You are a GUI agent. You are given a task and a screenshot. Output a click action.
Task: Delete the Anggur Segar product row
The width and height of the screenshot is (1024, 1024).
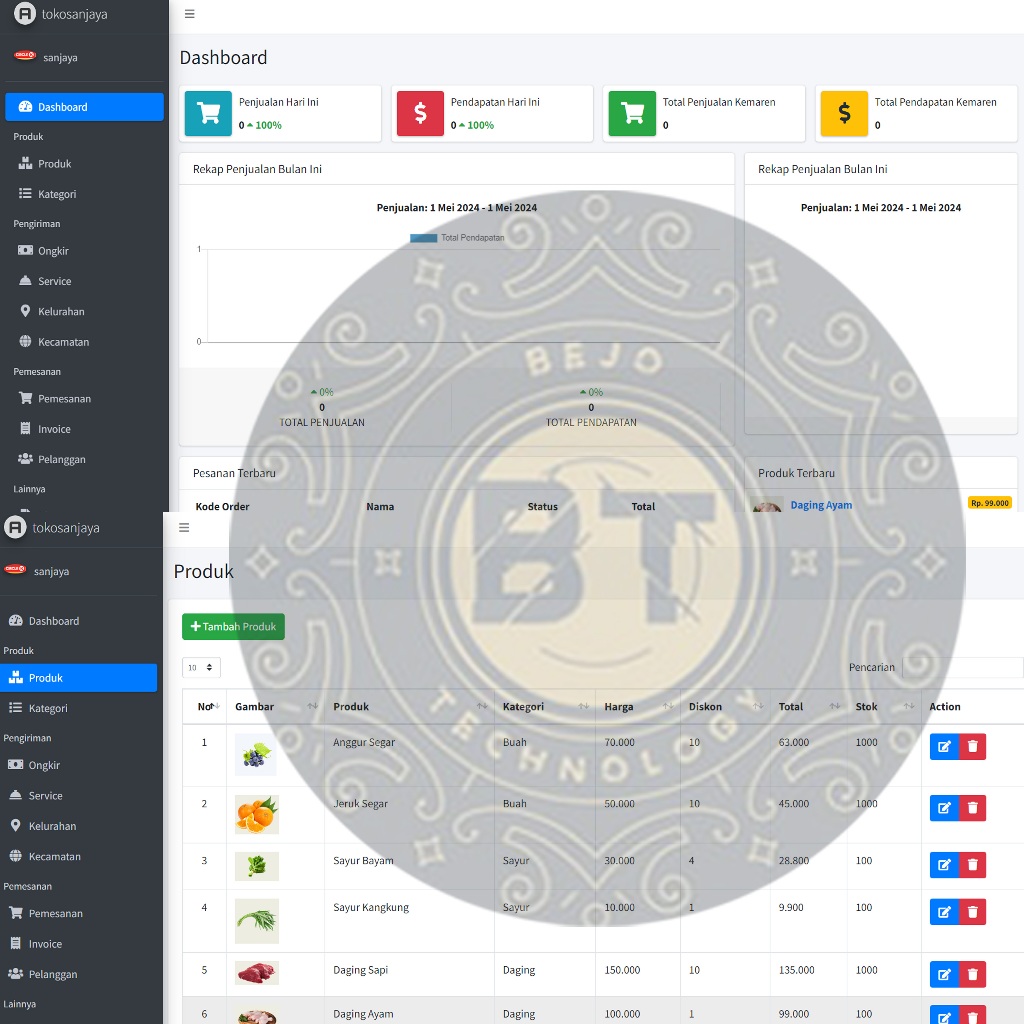click(972, 746)
